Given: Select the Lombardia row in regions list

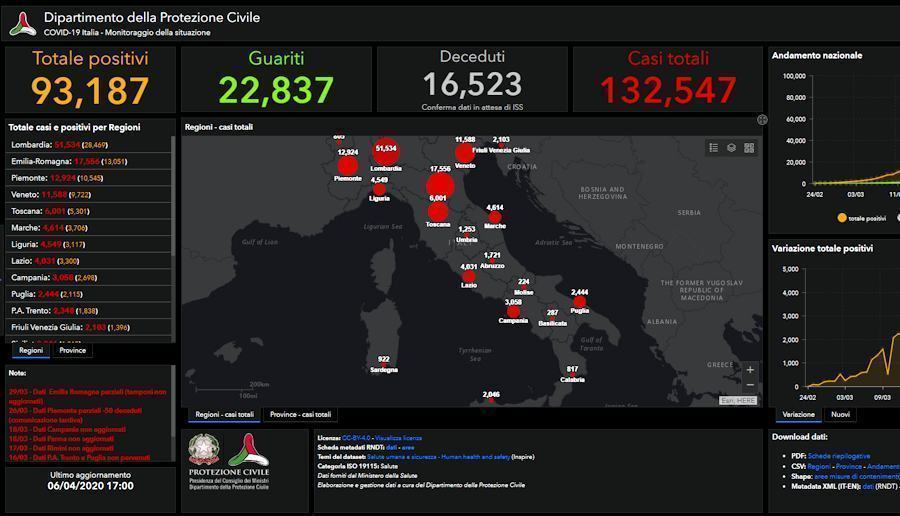Looking at the screenshot, I should tap(88, 145).
